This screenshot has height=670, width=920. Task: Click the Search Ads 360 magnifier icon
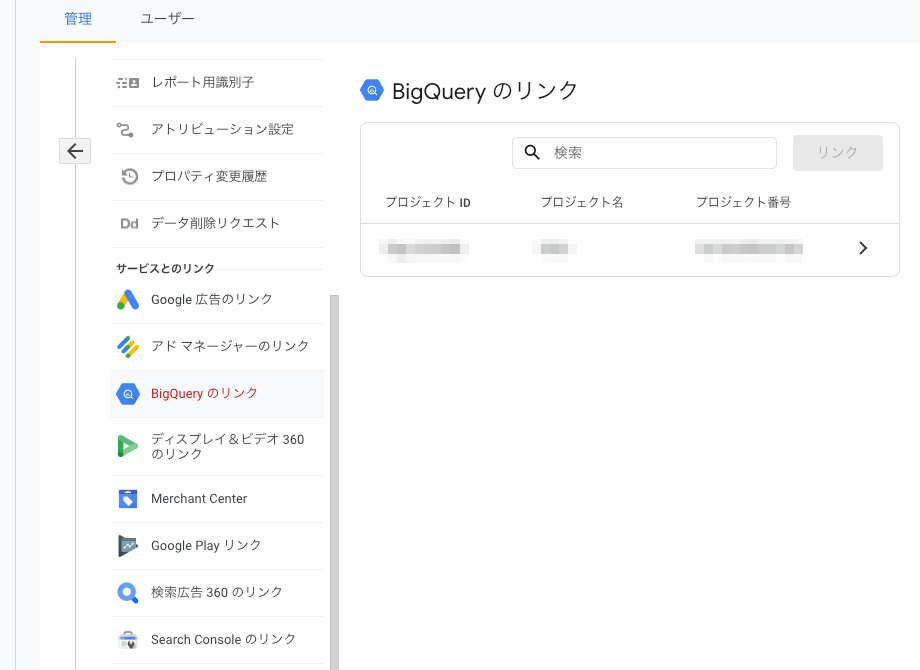click(128, 593)
